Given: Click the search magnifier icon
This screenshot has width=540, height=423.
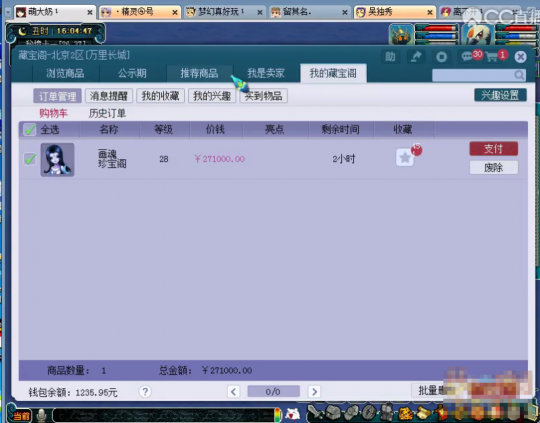Looking at the screenshot, I should pos(519,75).
